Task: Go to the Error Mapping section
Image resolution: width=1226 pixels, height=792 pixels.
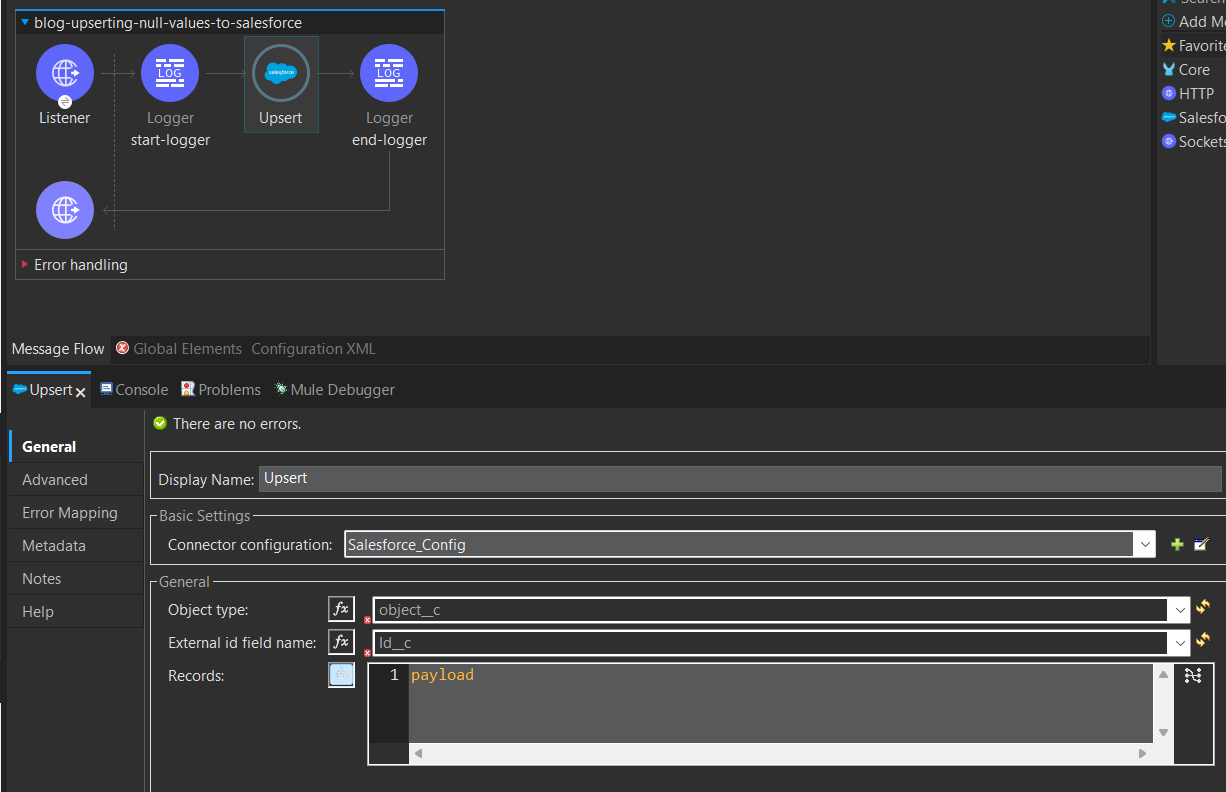Action: [70, 513]
